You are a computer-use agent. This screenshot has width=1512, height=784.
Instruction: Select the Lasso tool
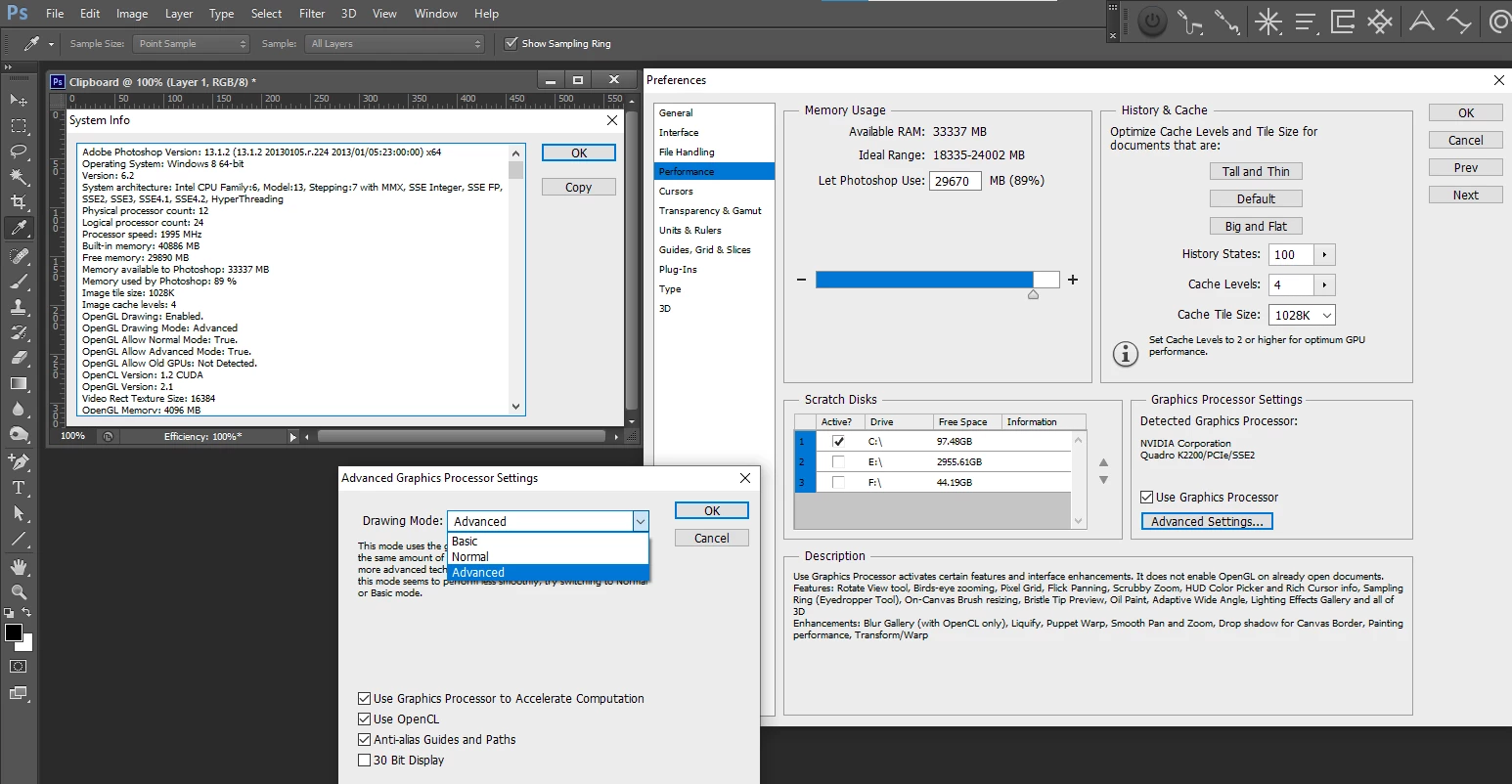pos(19,151)
